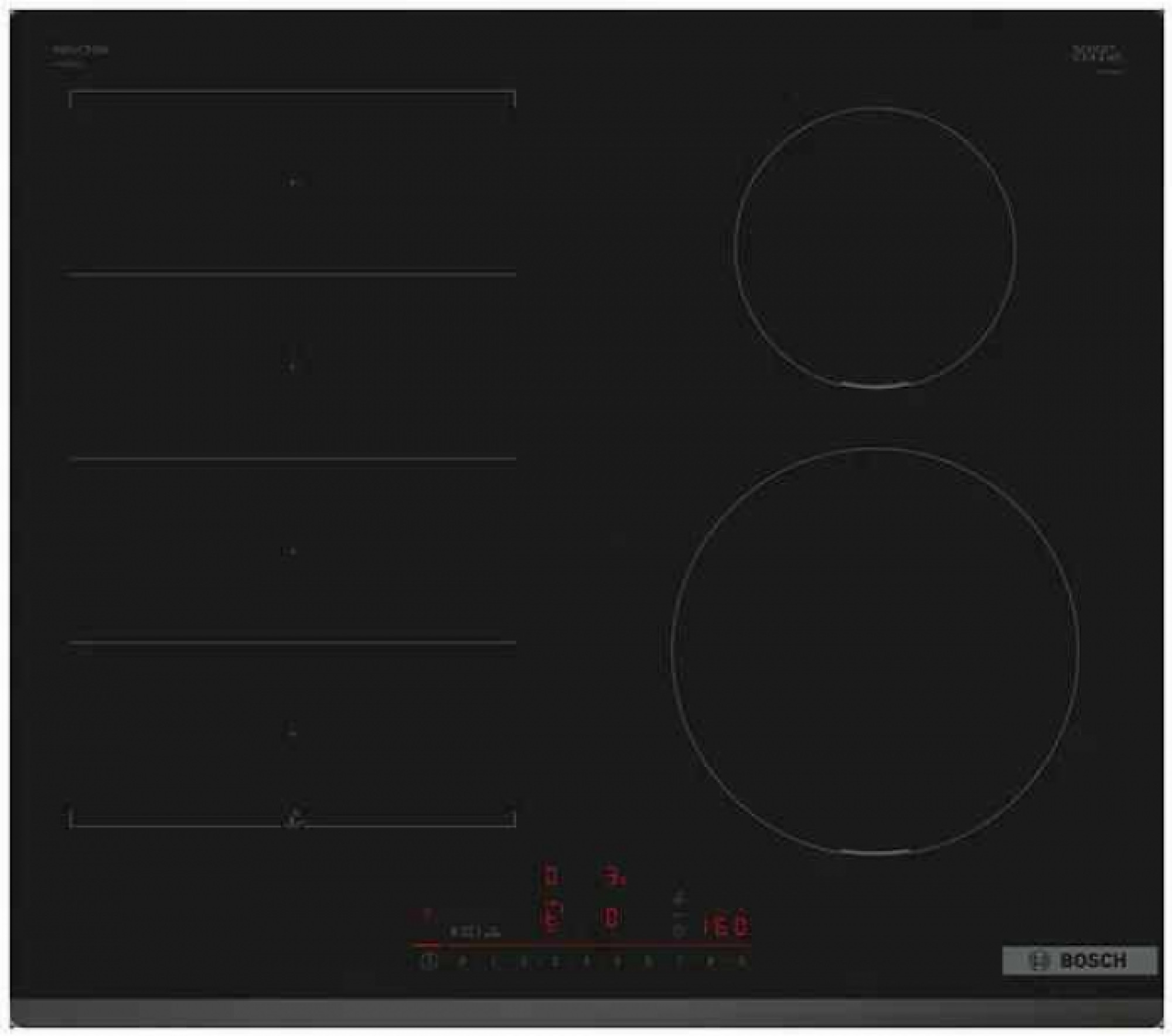Tap center marker of third flex segment
This screenshot has height=1036, width=1172.
pyautogui.click(x=291, y=551)
